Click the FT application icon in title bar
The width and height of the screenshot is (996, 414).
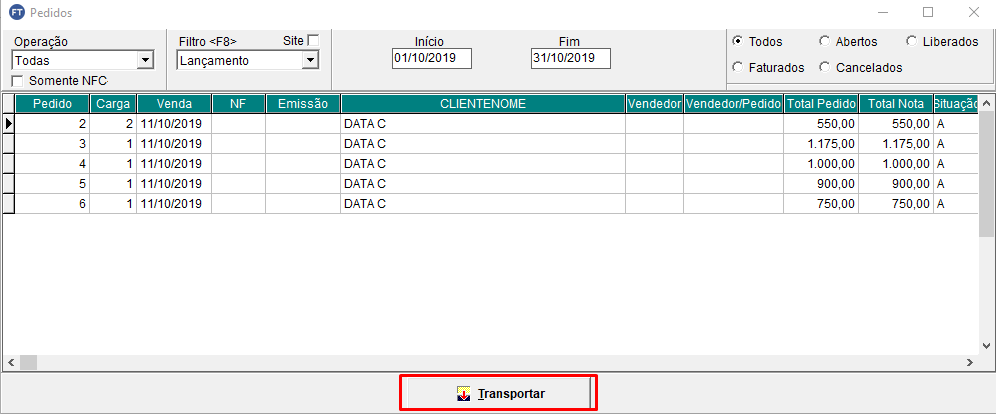click(16, 13)
